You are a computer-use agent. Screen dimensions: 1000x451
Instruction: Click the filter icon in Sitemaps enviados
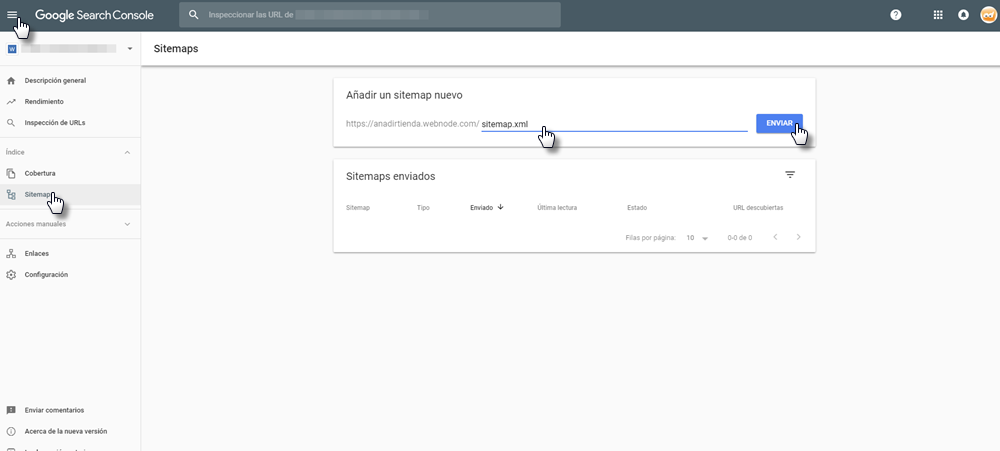(x=790, y=175)
